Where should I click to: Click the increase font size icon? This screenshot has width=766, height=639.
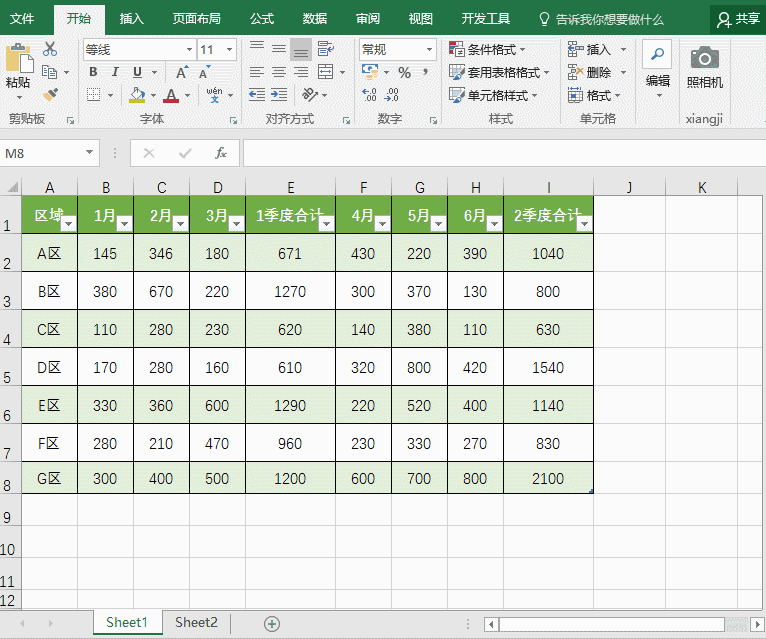181,72
